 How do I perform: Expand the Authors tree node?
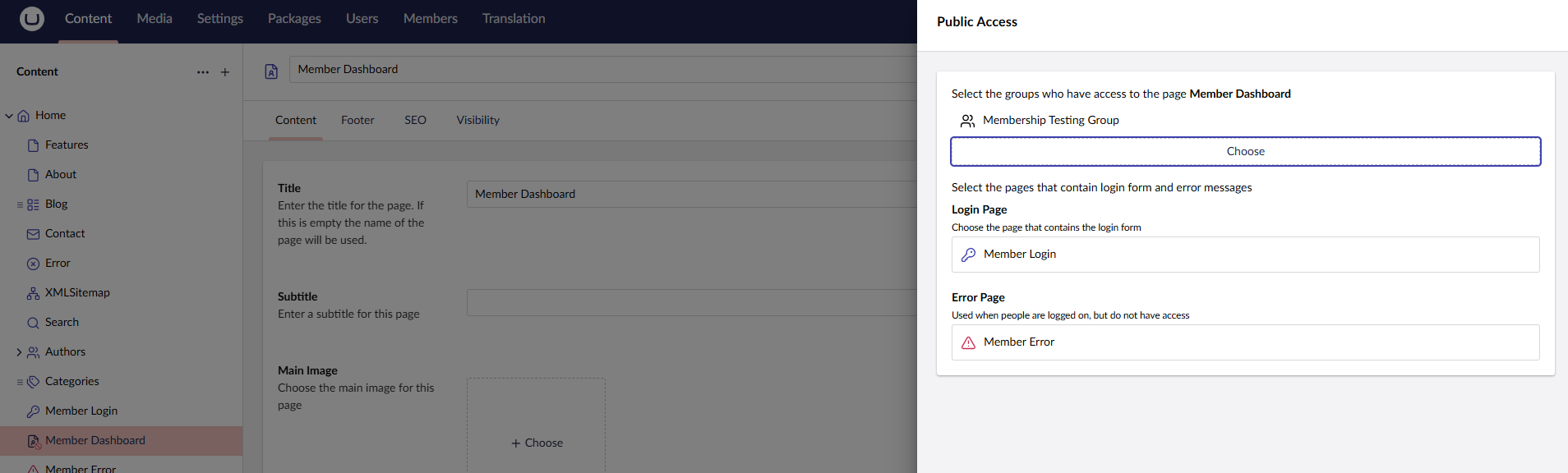(x=19, y=352)
